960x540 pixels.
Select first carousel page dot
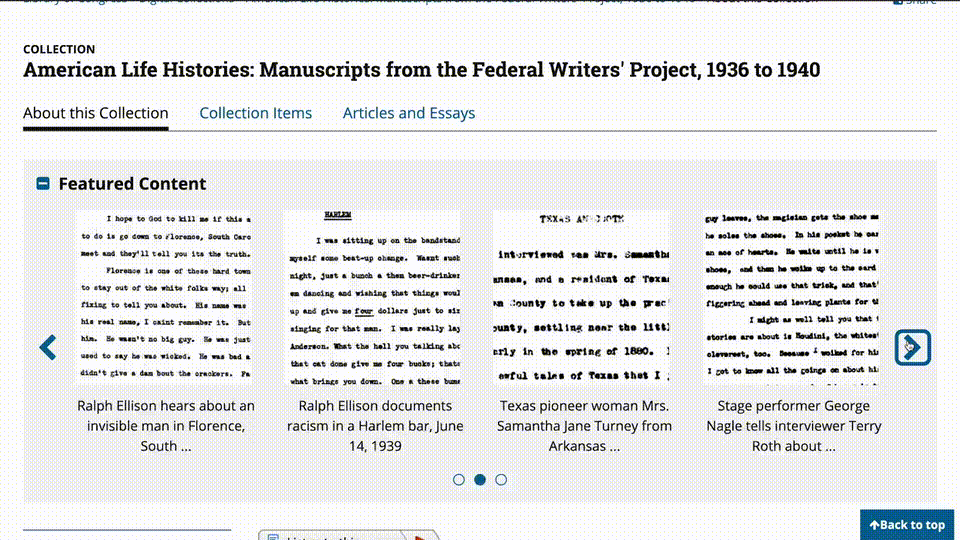point(459,479)
